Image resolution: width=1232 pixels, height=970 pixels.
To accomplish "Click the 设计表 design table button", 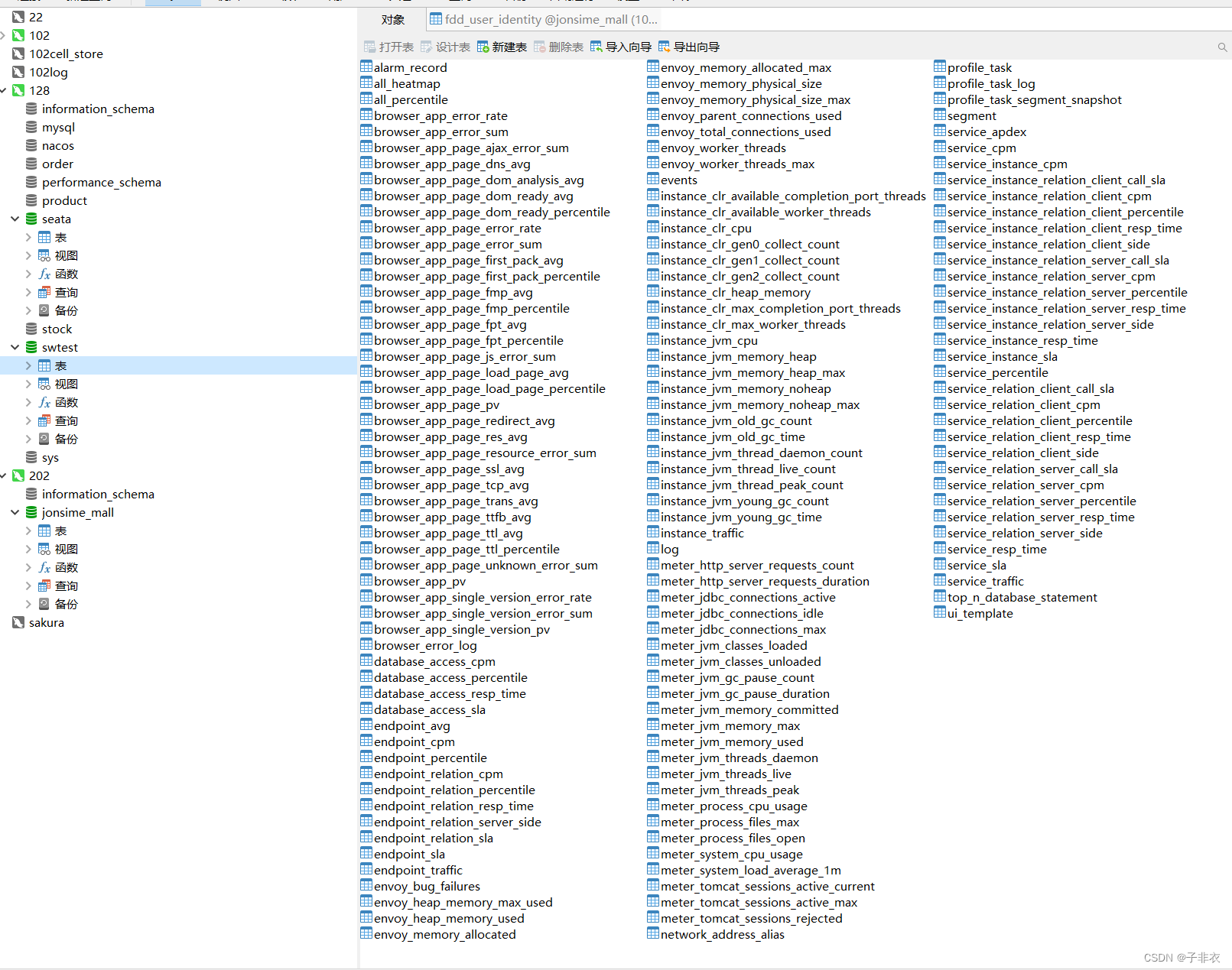I will [445, 47].
